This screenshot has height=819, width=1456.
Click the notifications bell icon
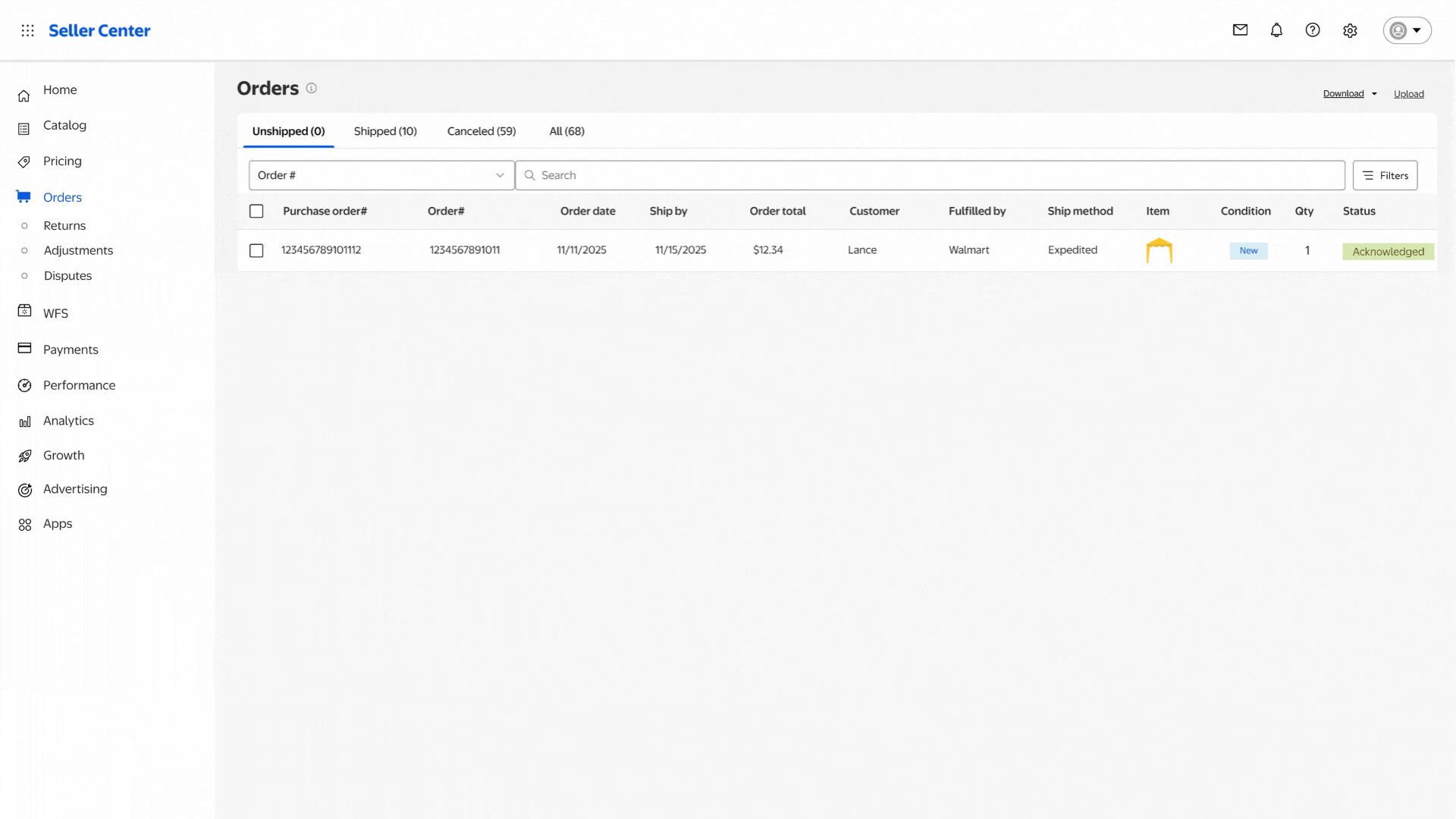click(1276, 30)
